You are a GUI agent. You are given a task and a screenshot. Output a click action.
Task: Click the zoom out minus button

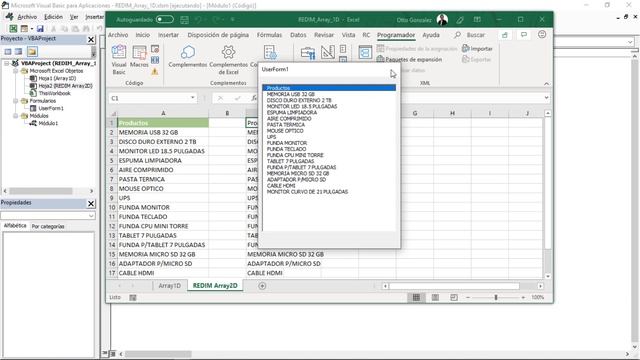(468, 298)
